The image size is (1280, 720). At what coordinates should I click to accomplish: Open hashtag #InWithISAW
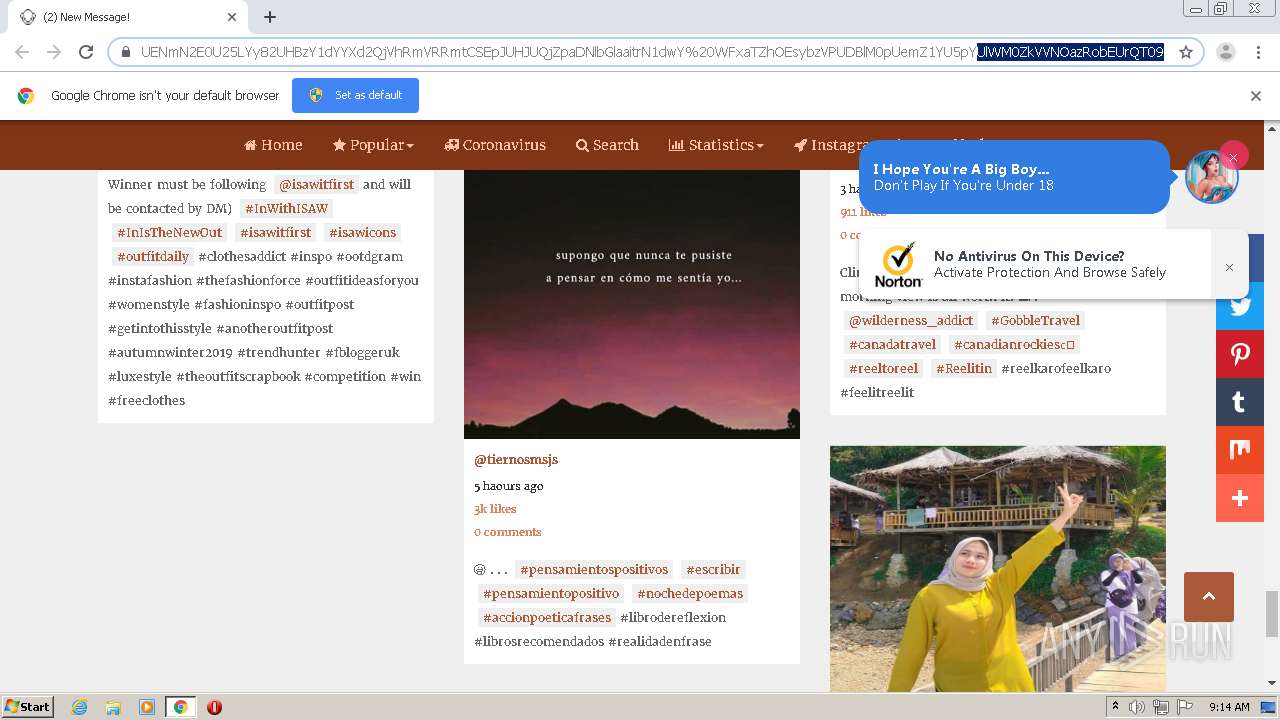[x=286, y=208]
